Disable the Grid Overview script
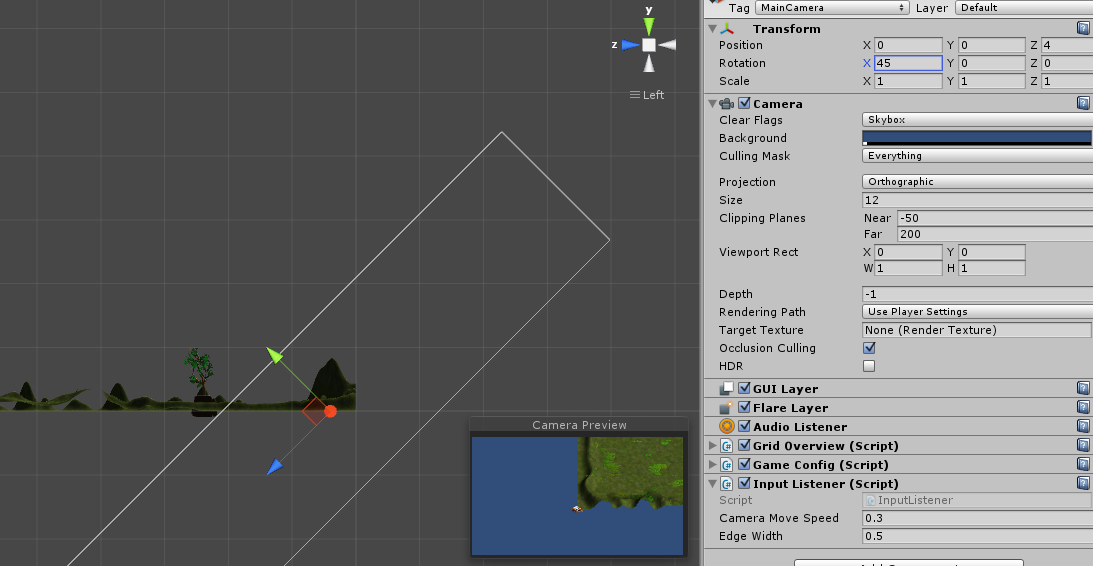Screen dimensions: 1093x566 (x=744, y=445)
